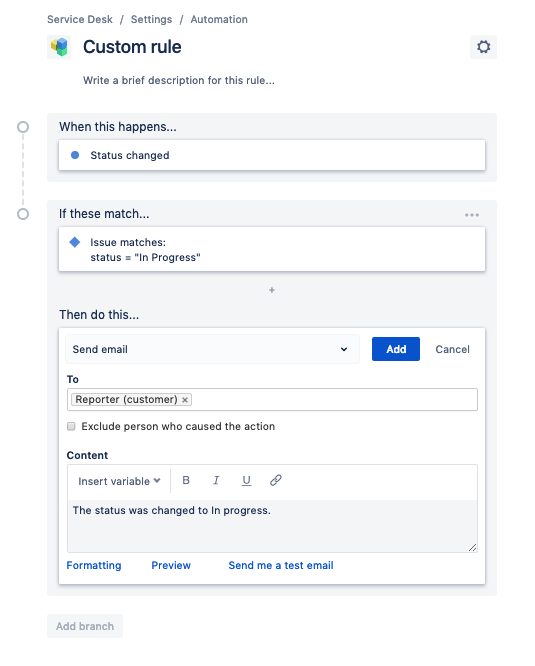Click the Add button
This screenshot has width=535, height=666.
[396, 349]
